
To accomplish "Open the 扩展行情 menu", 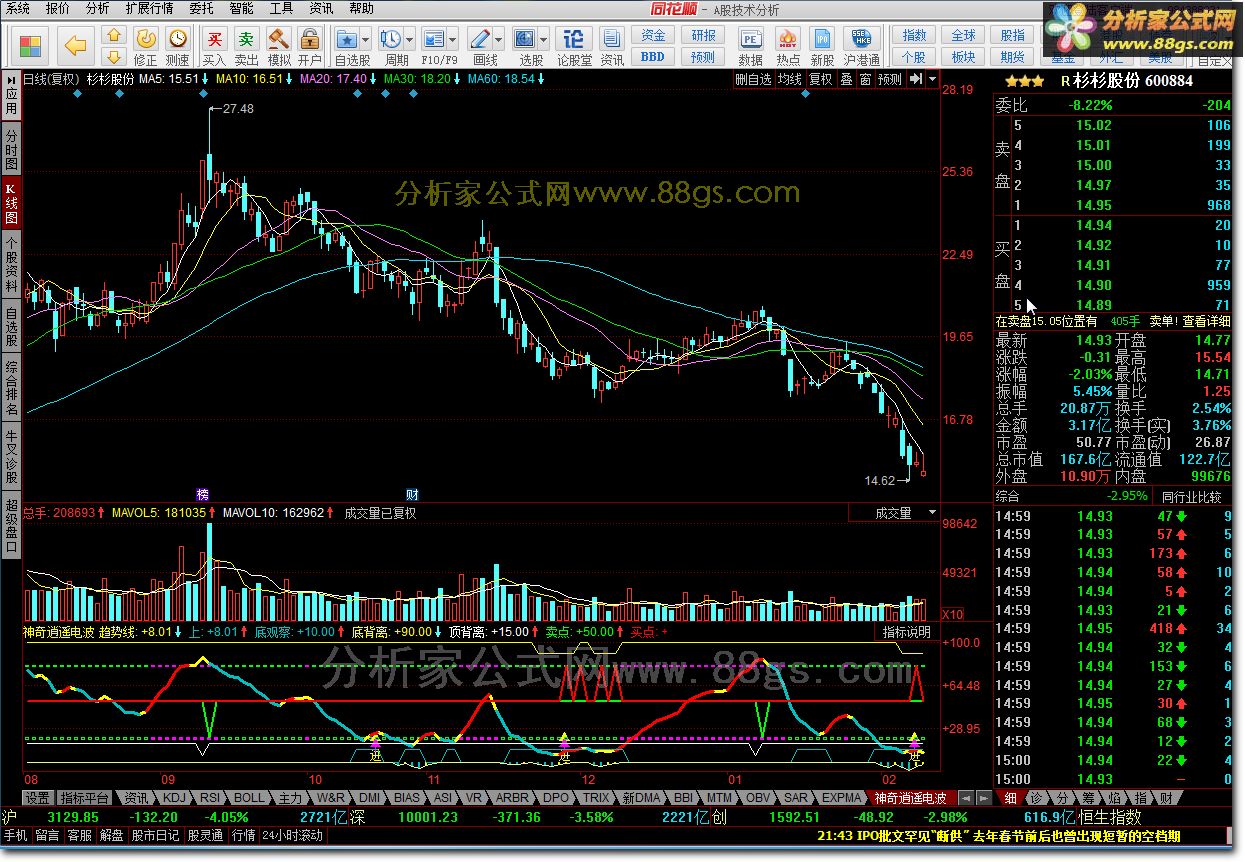I will click(x=149, y=8).
